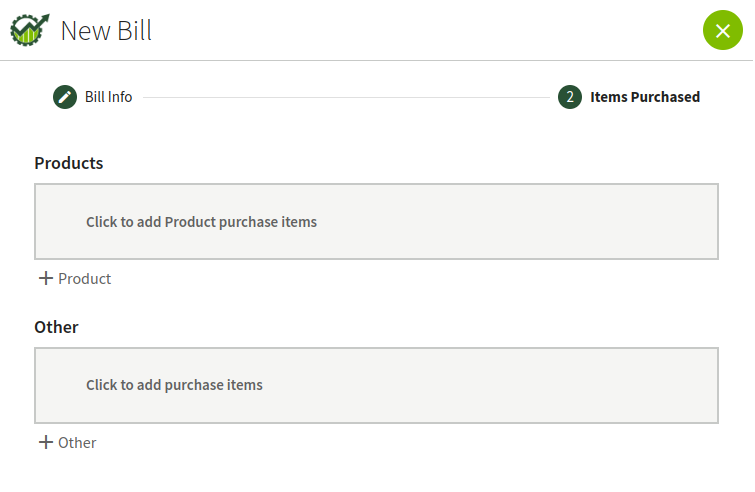Click to add Product purchase items box

[376, 221]
